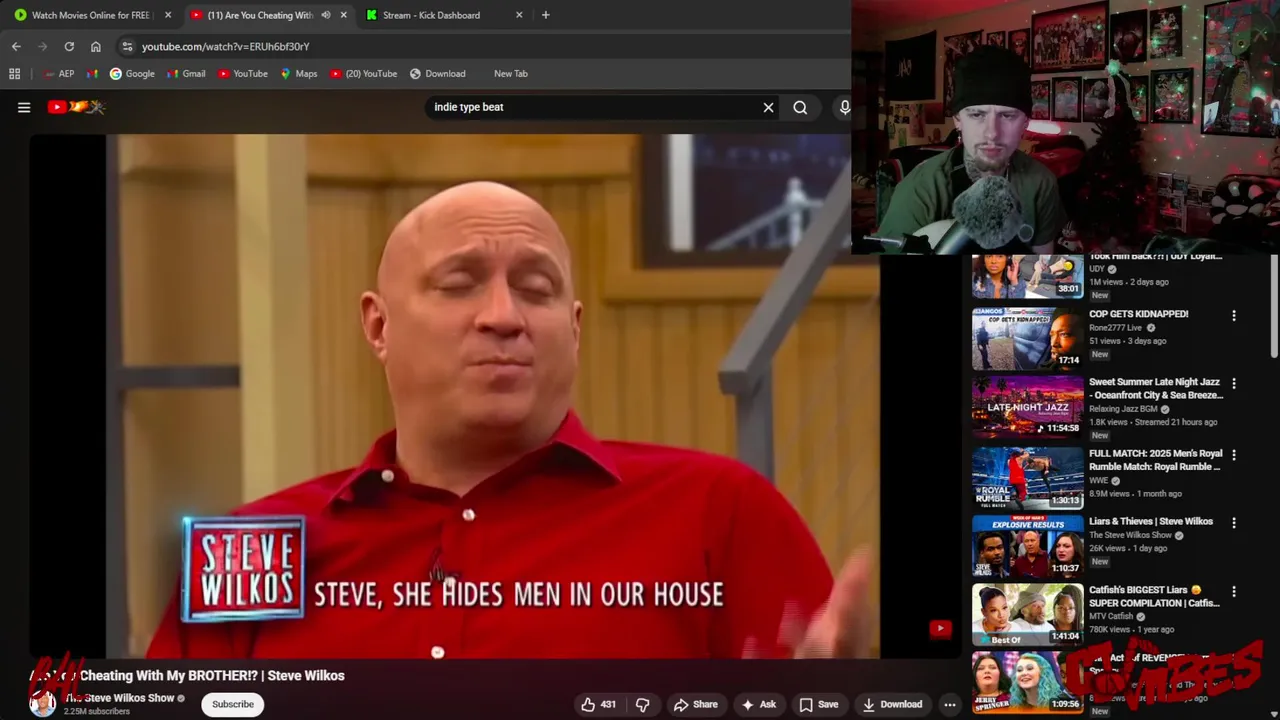Open COP GETS KIDNAPPED video thumbnail
The image size is (1280, 720).
pyautogui.click(x=1028, y=338)
